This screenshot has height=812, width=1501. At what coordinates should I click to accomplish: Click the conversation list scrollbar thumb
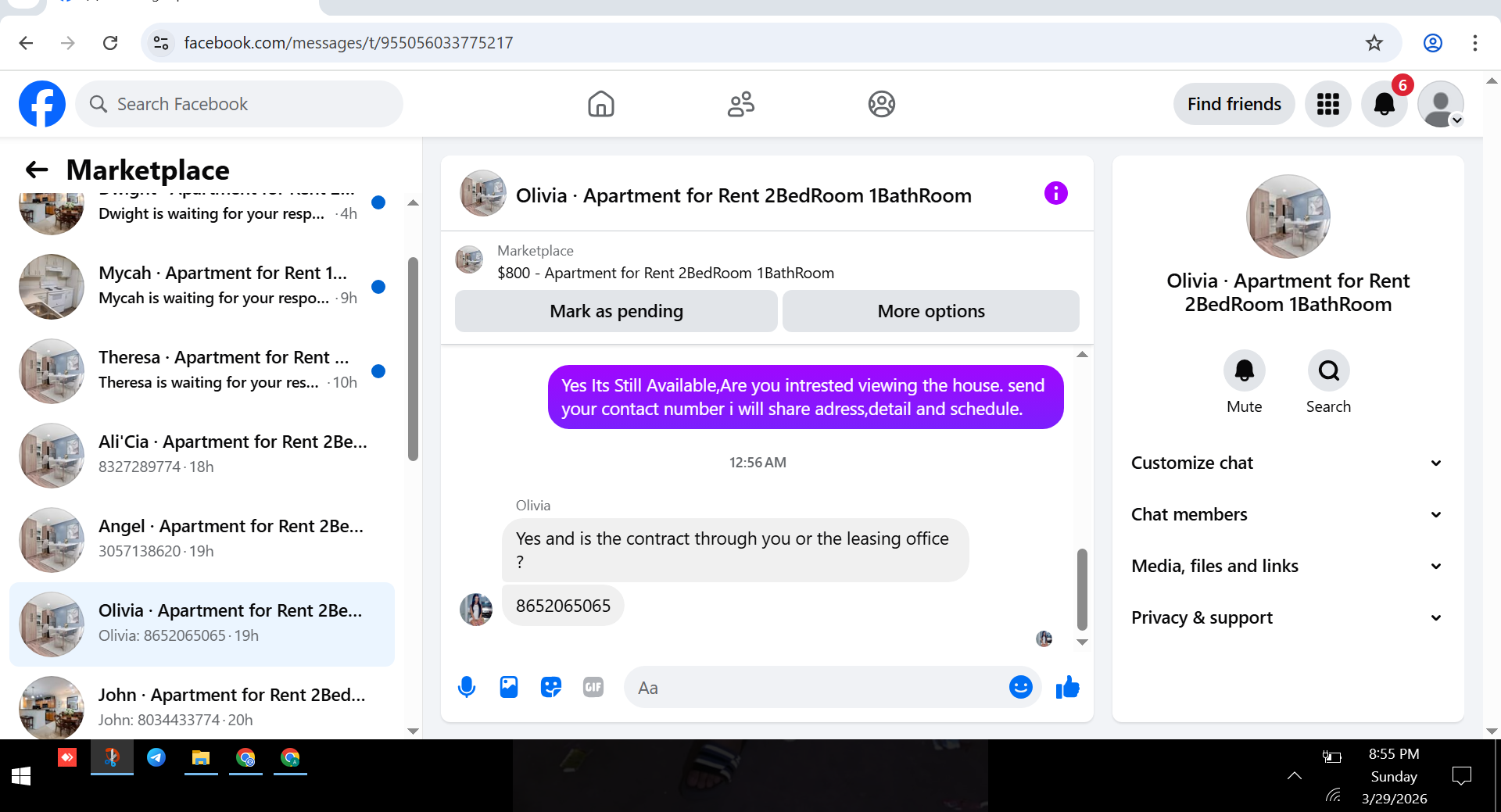(x=413, y=359)
